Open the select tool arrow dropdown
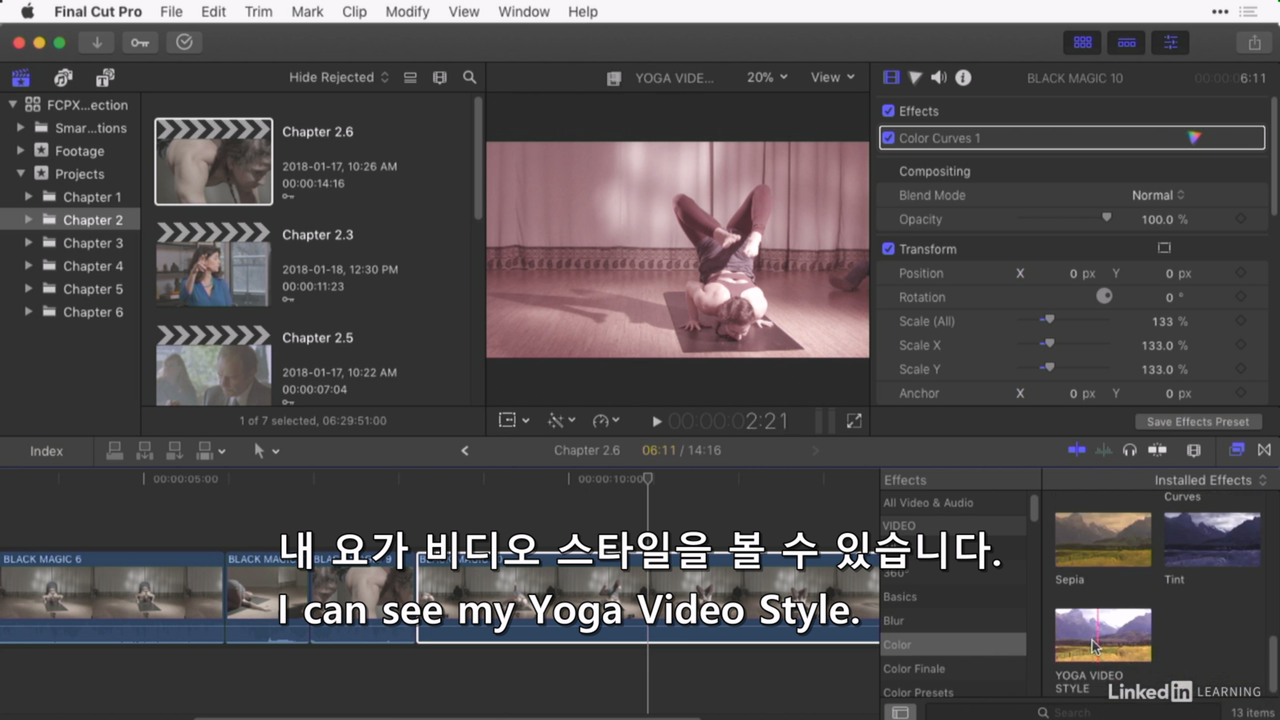Screen dimensions: 1280x720 click(x=266, y=451)
